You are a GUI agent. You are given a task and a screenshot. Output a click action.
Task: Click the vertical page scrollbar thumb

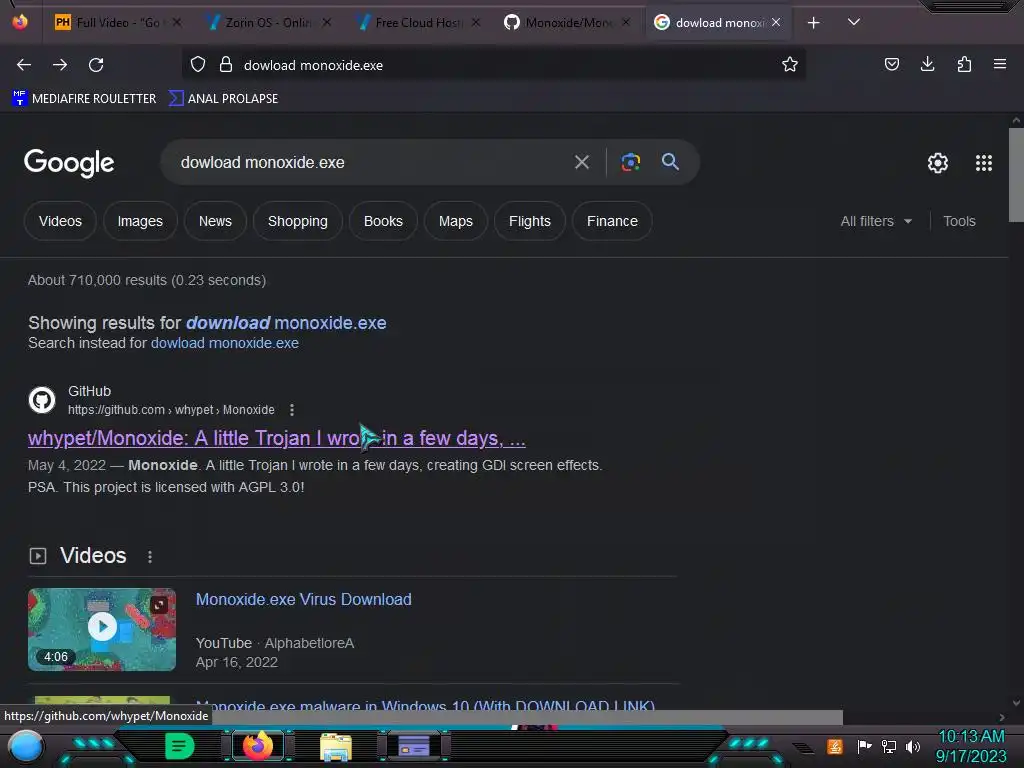coord(1016,175)
